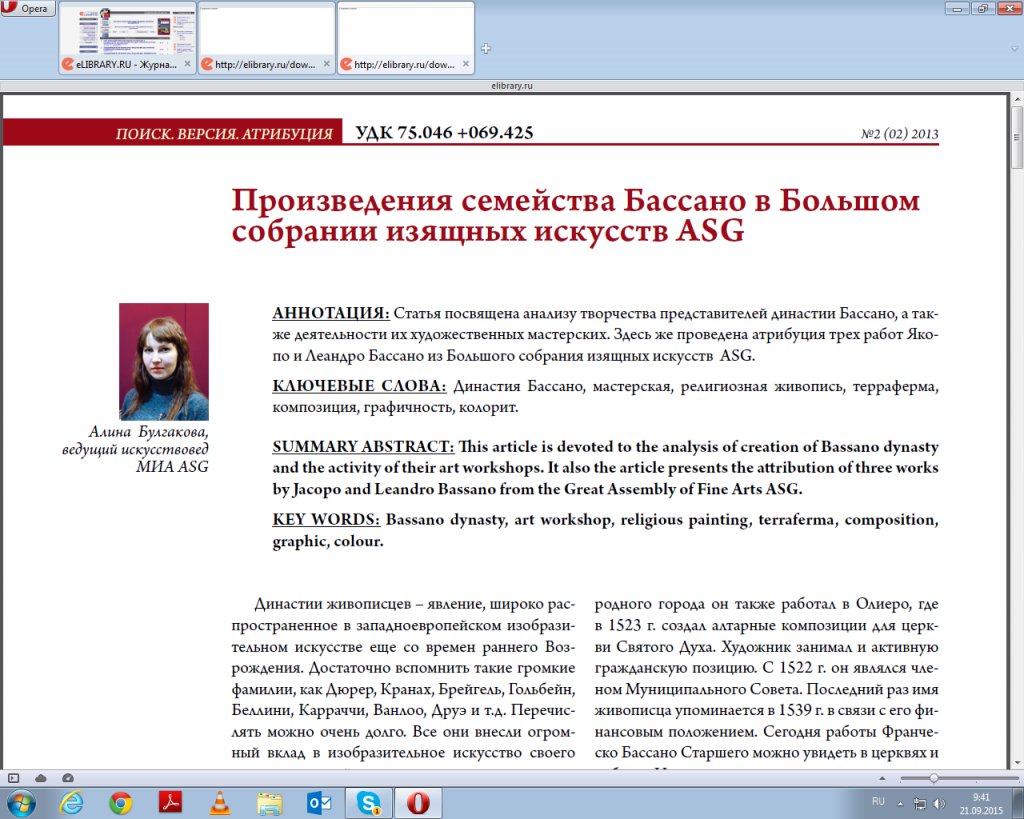Show hidden tray icons arrow

coord(901,803)
